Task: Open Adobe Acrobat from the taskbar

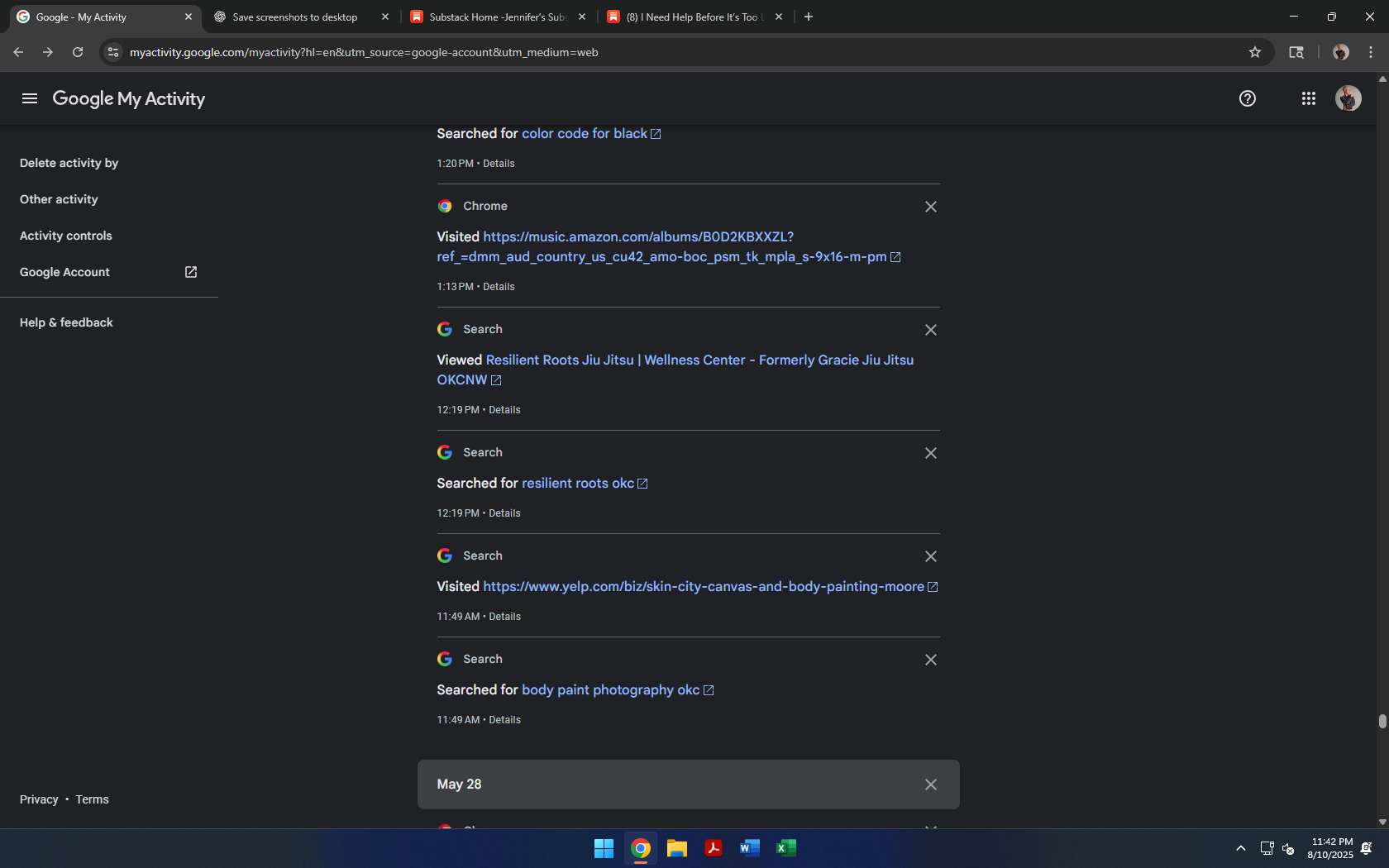Action: pyautogui.click(x=714, y=848)
